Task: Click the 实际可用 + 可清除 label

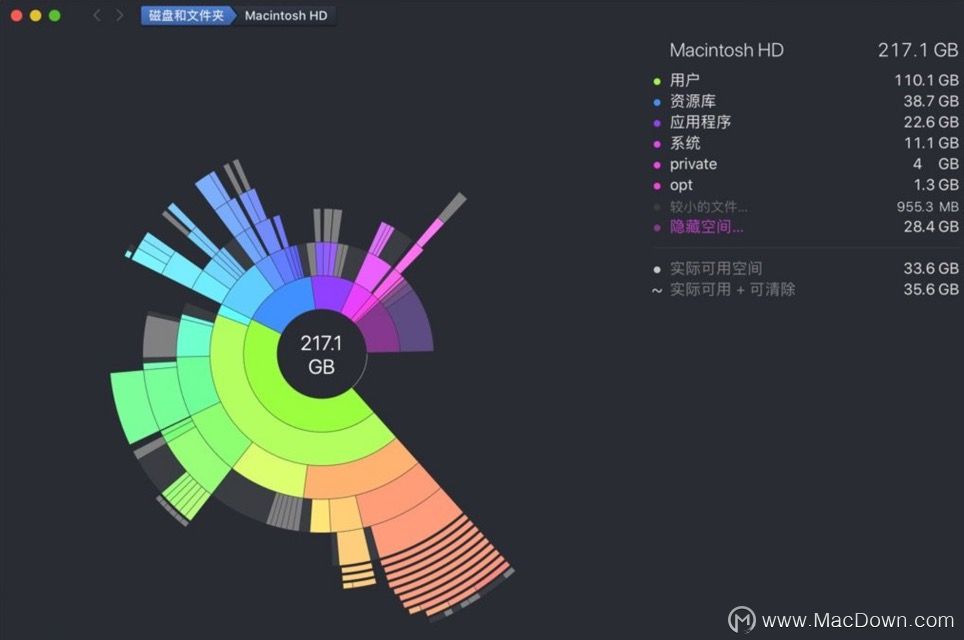Action: pyautogui.click(x=732, y=289)
